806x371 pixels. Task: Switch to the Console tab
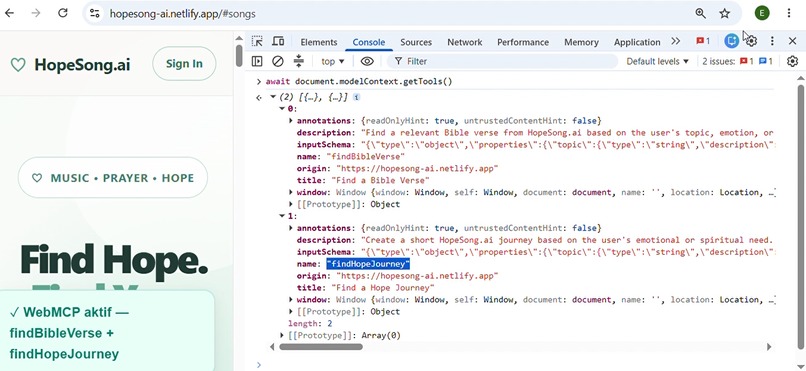(x=369, y=42)
